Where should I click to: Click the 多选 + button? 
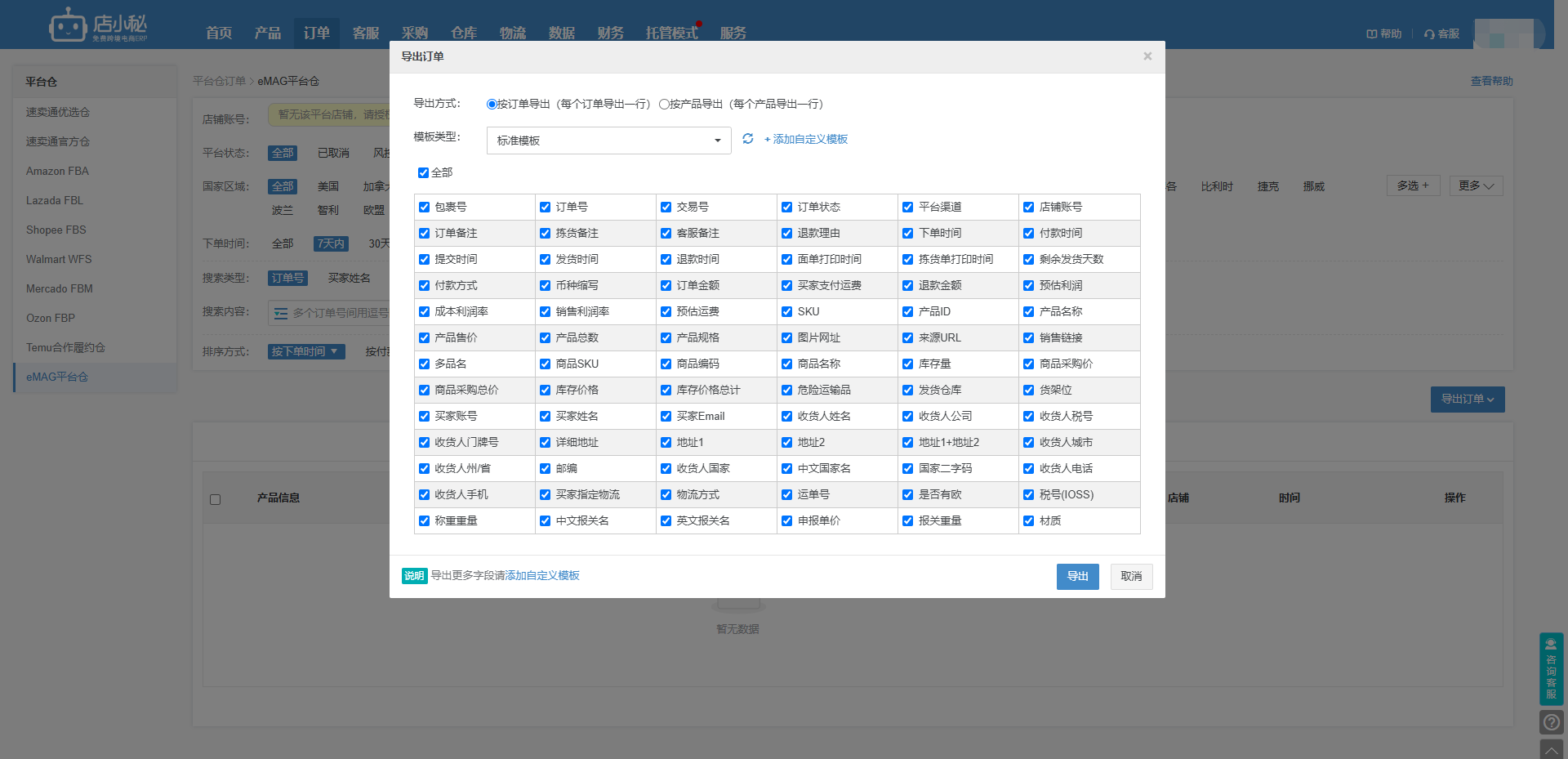(x=1413, y=186)
